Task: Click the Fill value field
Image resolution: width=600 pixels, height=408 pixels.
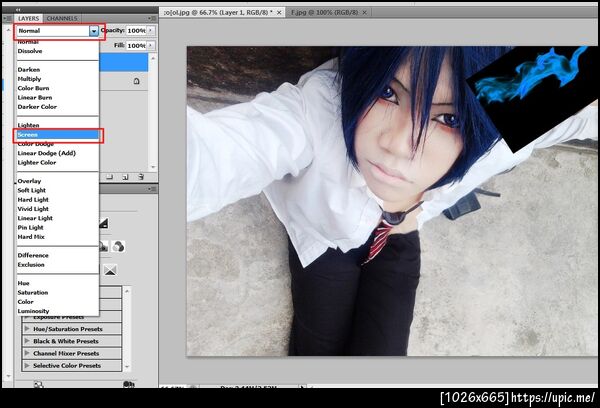Action: pos(136,46)
